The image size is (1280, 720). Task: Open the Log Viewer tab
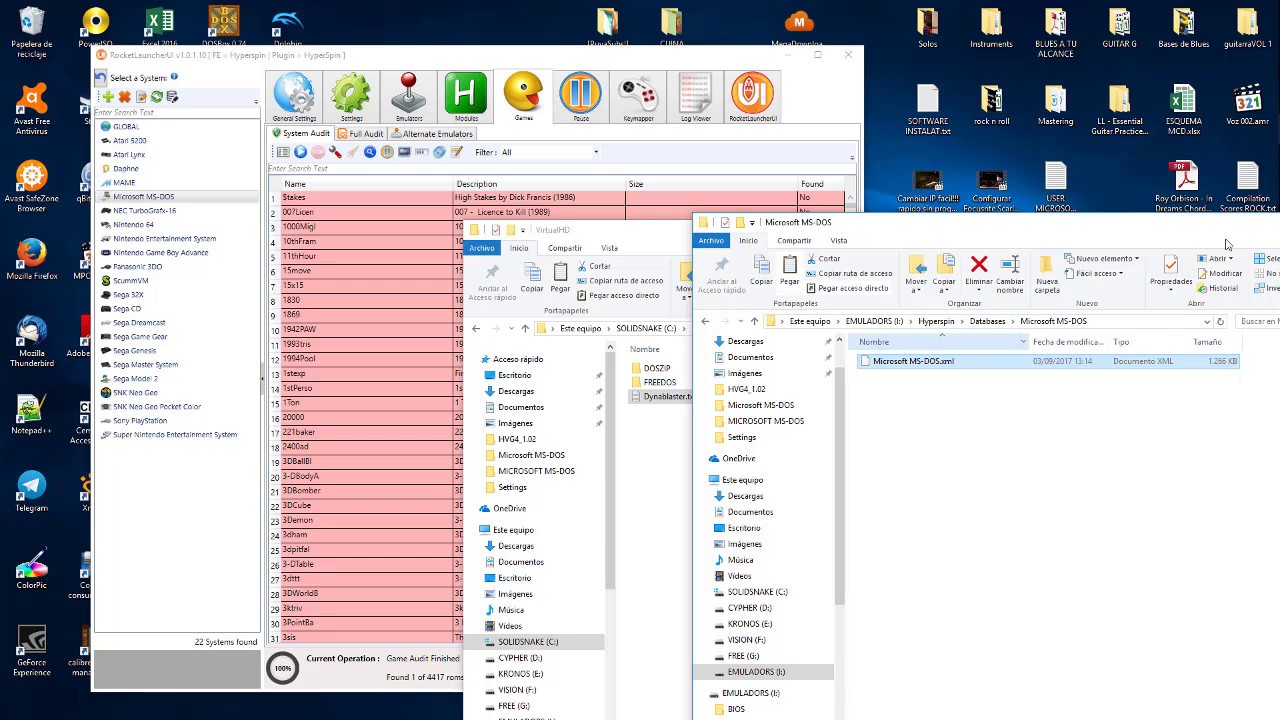(695, 97)
